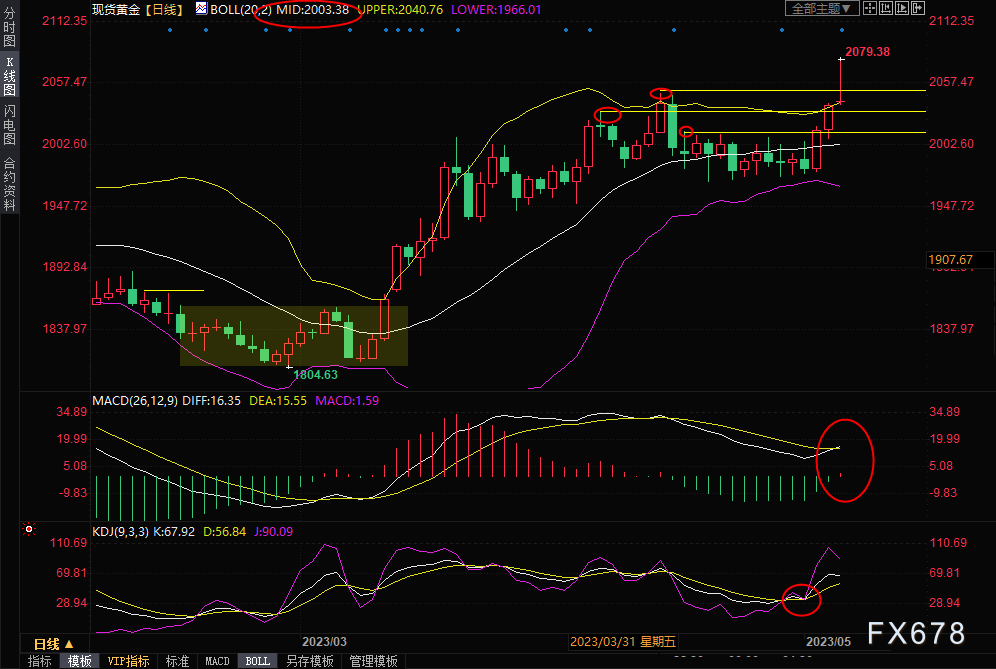The image size is (996, 669).
Task: Click the yellow highlighted consolidation box on chart
Action: 294,335
